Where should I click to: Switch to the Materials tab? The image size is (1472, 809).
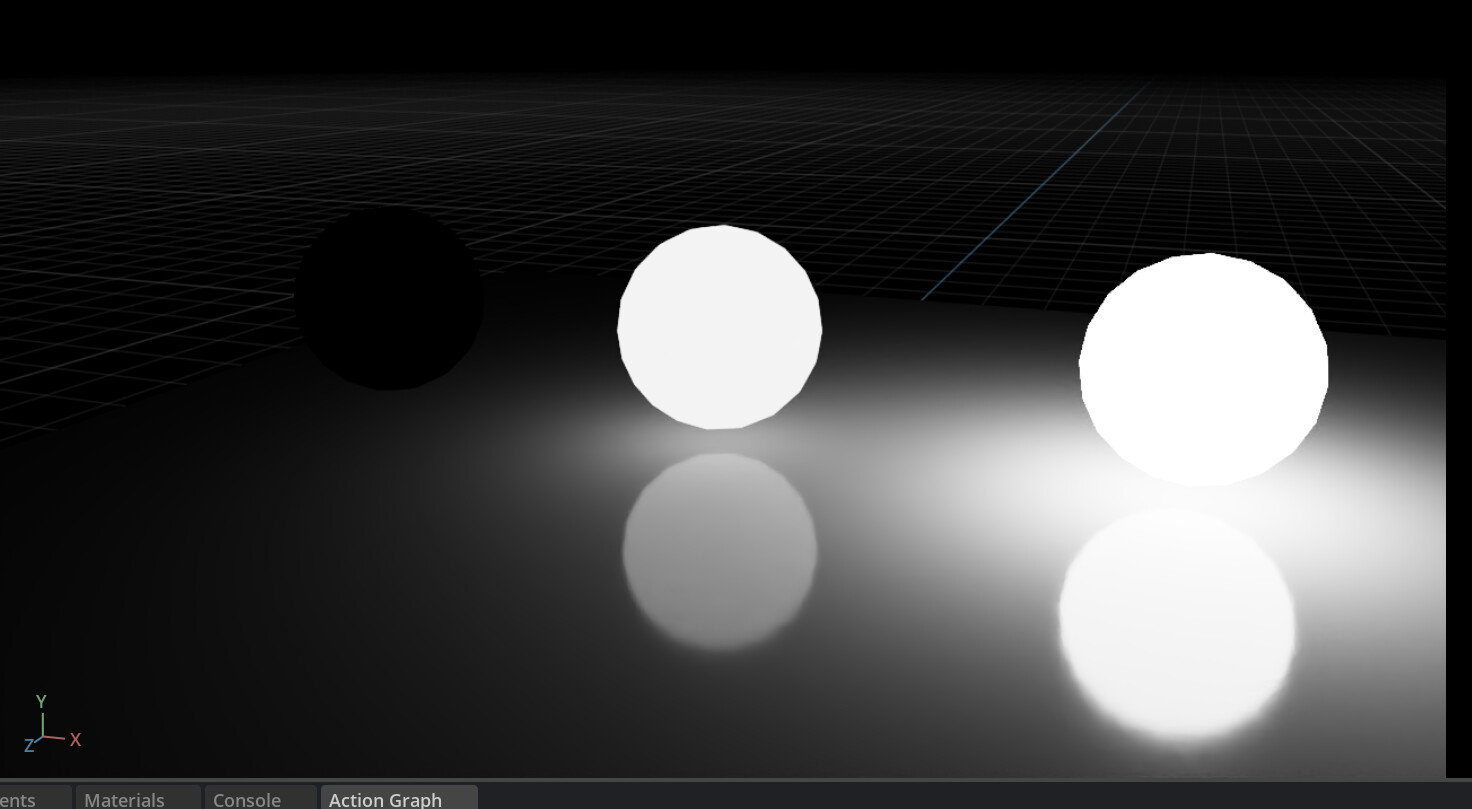(x=125, y=799)
